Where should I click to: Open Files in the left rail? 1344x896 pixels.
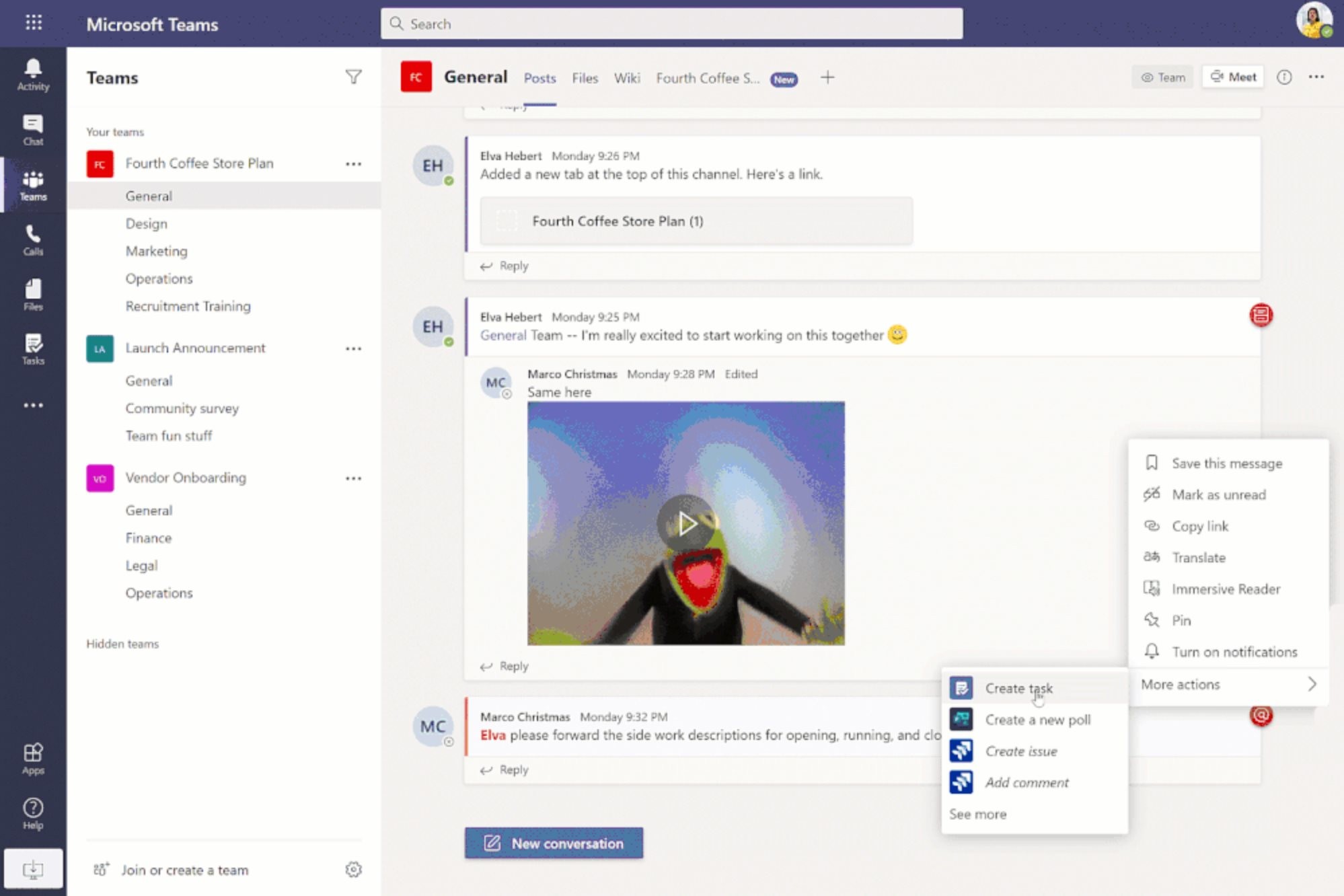point(33,295)
